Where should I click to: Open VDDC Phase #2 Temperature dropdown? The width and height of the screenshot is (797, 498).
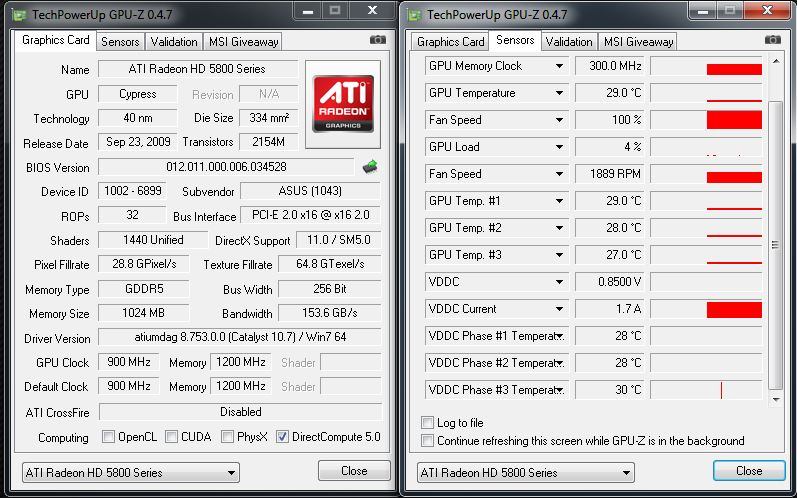pos(559,363)
